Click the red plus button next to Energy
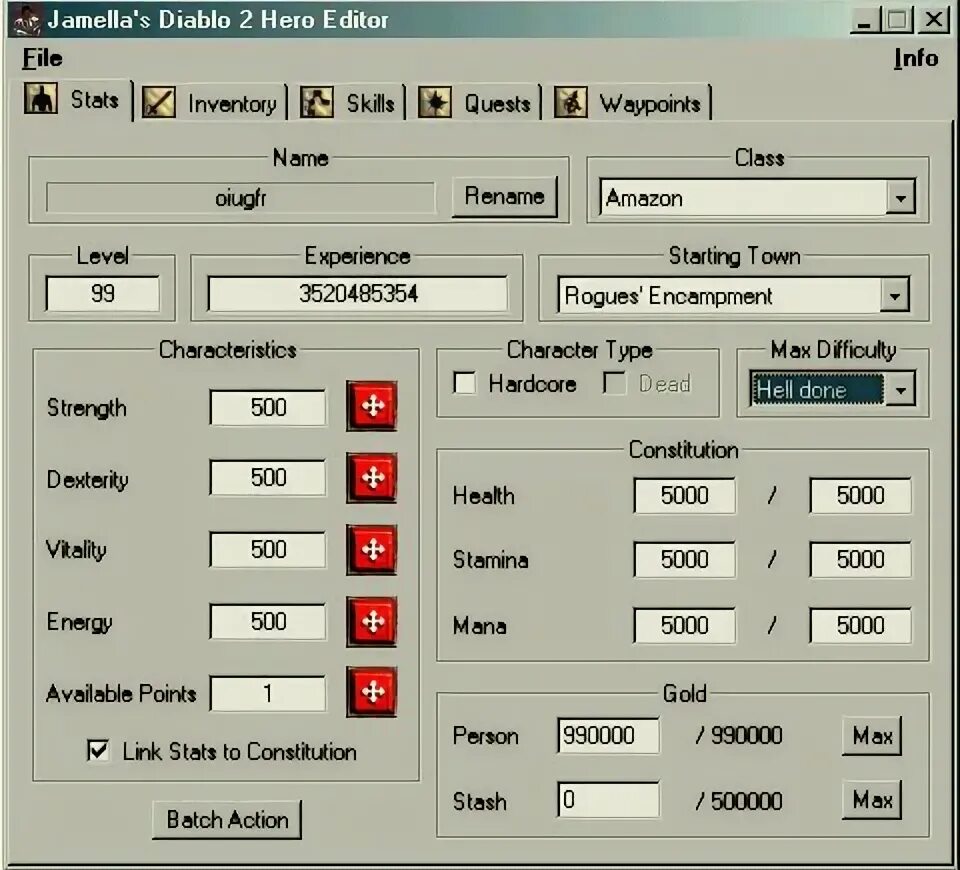The height and width of the screenshot is (870, 960). pos(372,621)
